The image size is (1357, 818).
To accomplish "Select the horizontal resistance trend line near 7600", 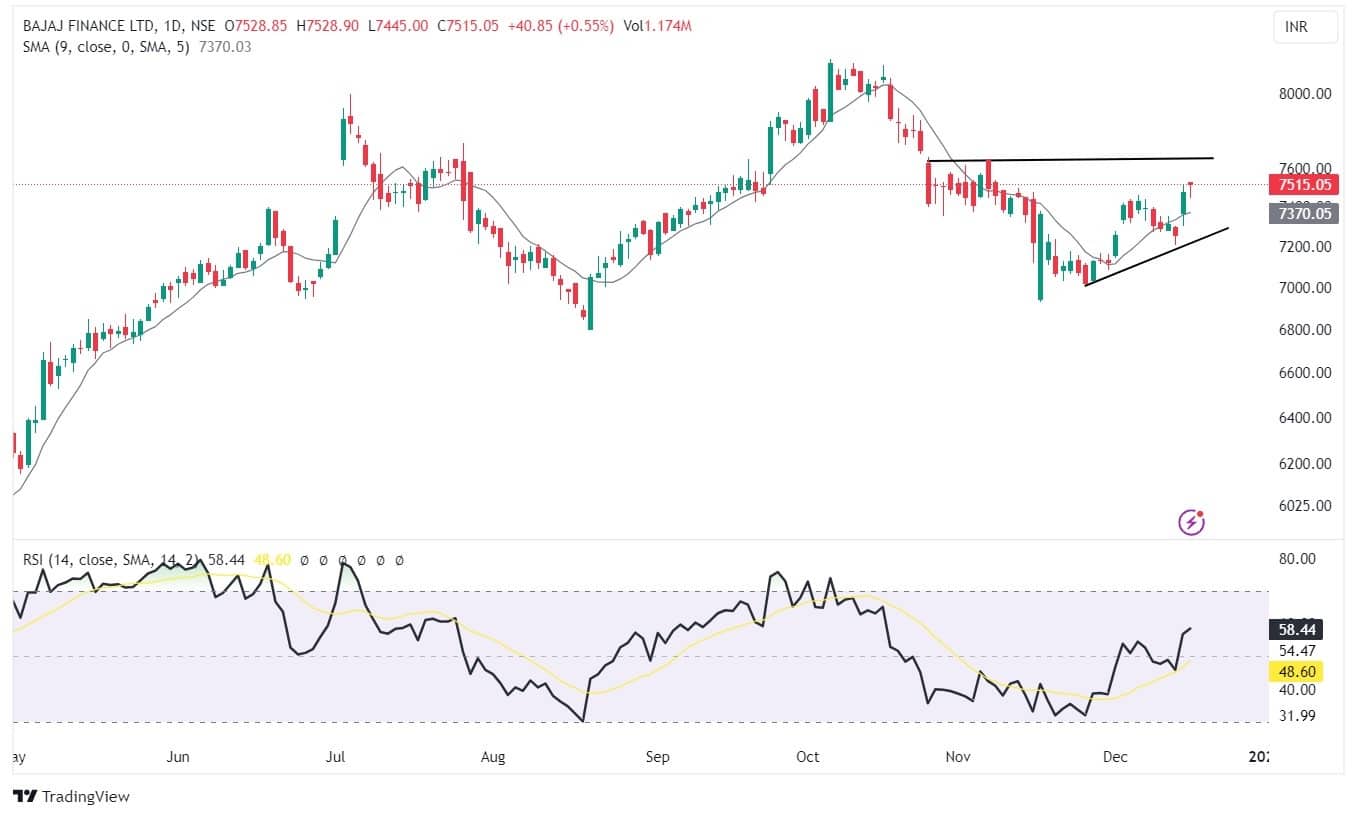I will pyautogui.click(x=1070, y=159).
